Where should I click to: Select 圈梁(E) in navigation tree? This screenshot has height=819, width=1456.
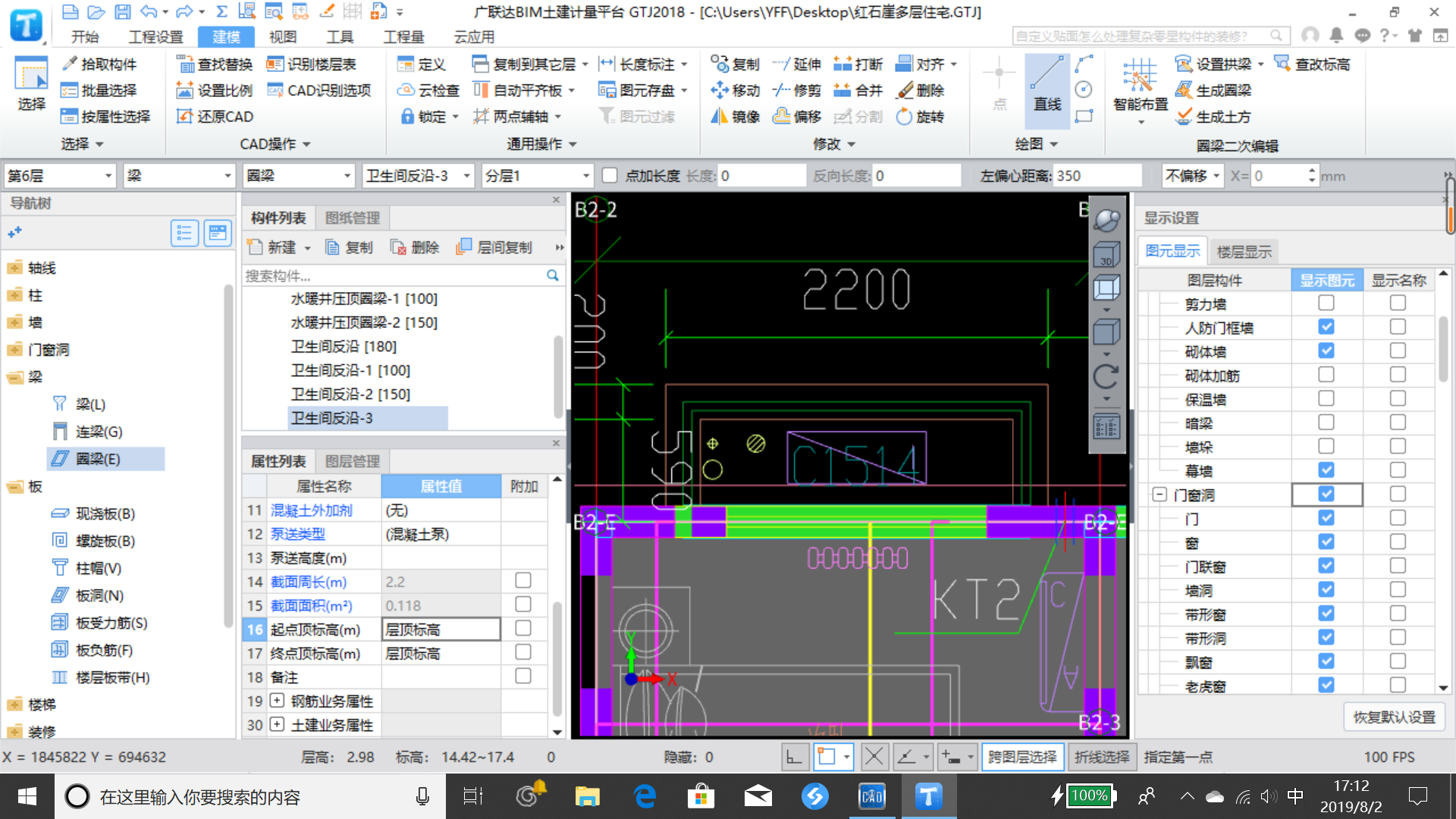(106, 459)
